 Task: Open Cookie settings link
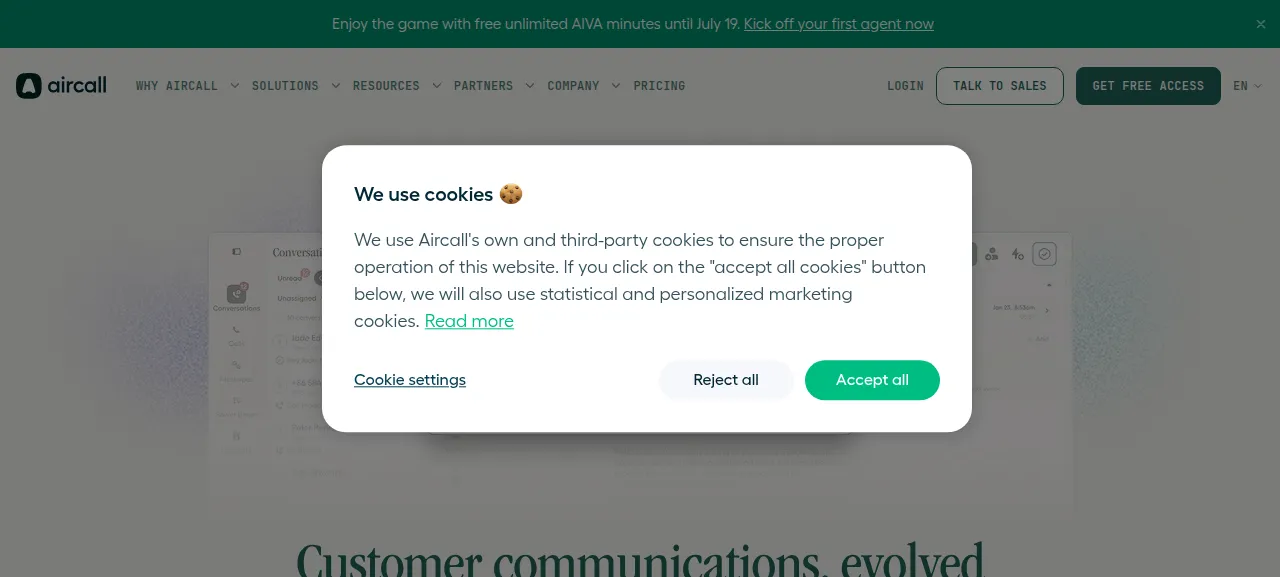[410, 380]
